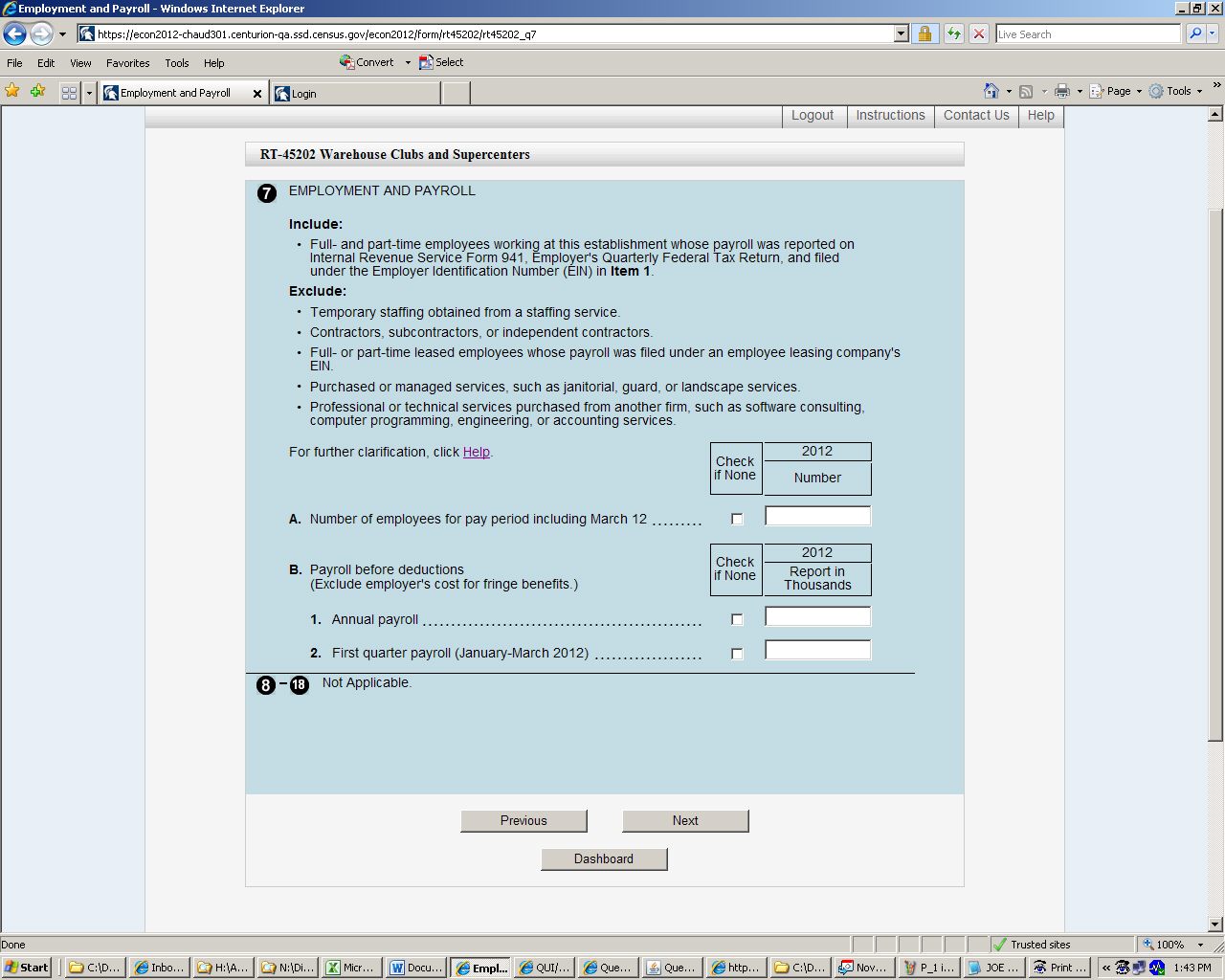
Task: Open the QUI taskbar browser window
Action: tap(544, 968)
